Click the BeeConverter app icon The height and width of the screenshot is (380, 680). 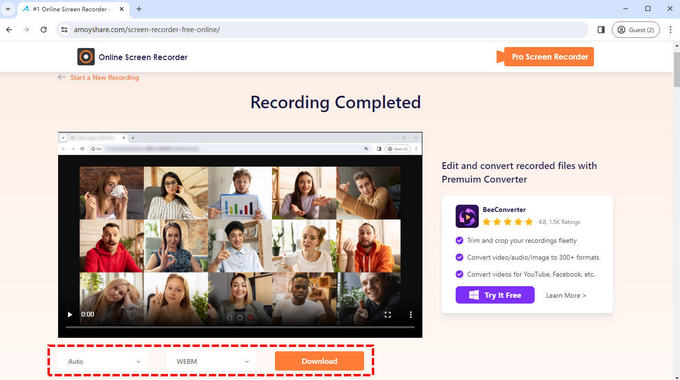click(467, 216)
